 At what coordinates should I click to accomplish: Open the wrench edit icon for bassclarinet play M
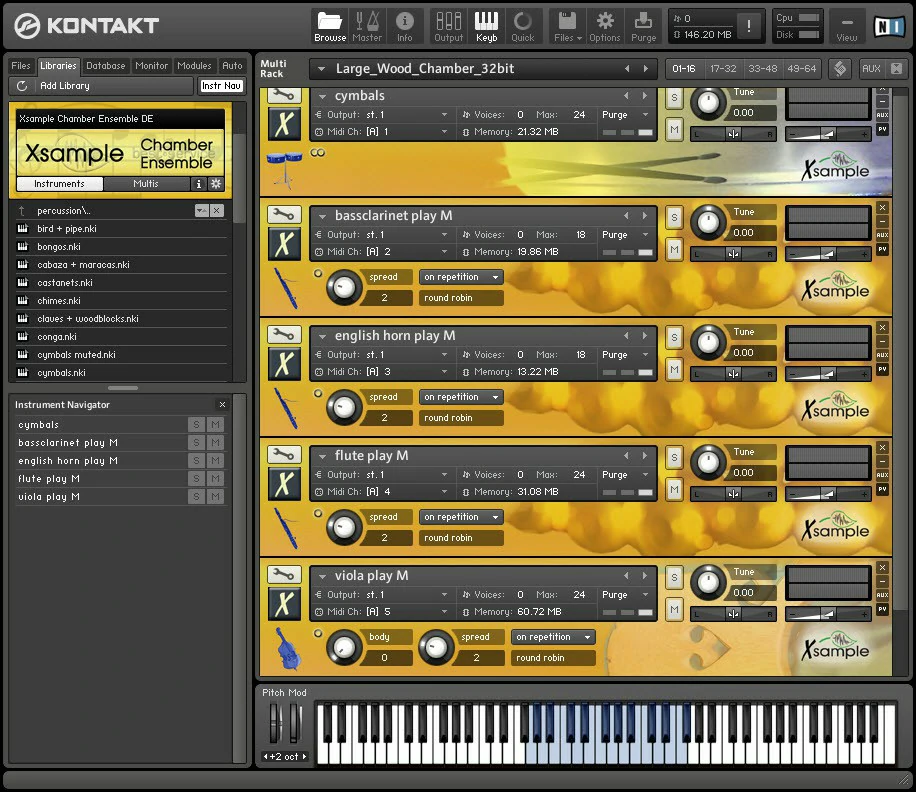click(x=284, y=214)
